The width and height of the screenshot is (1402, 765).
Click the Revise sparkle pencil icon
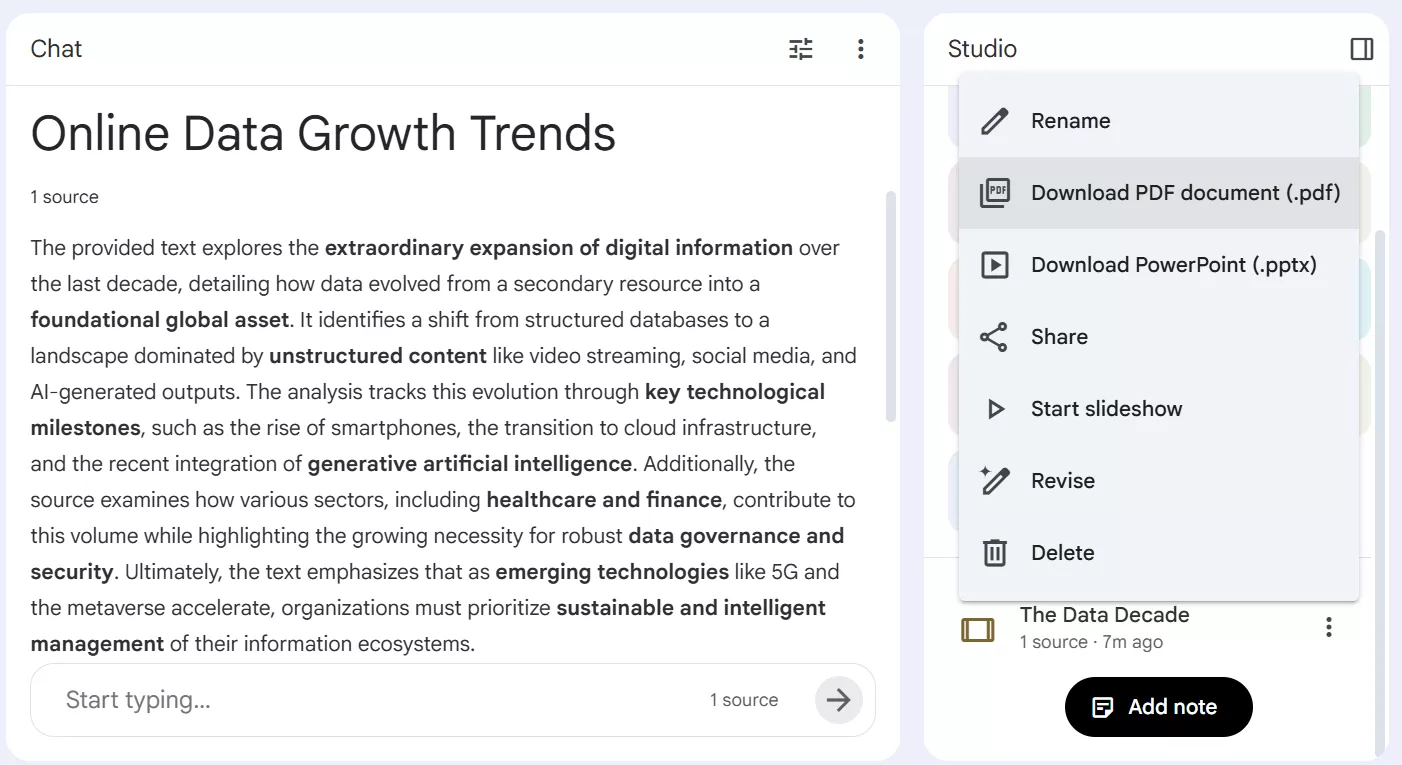(x=994, y=481)
